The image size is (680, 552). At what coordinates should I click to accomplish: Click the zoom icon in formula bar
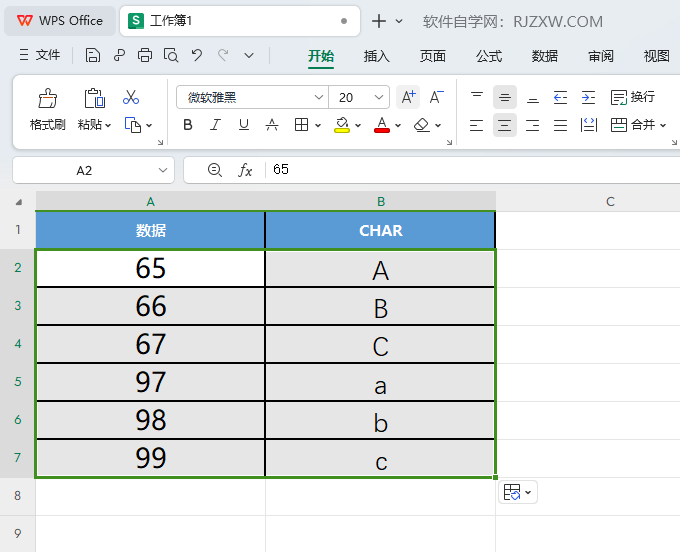(x=215, y=170)
